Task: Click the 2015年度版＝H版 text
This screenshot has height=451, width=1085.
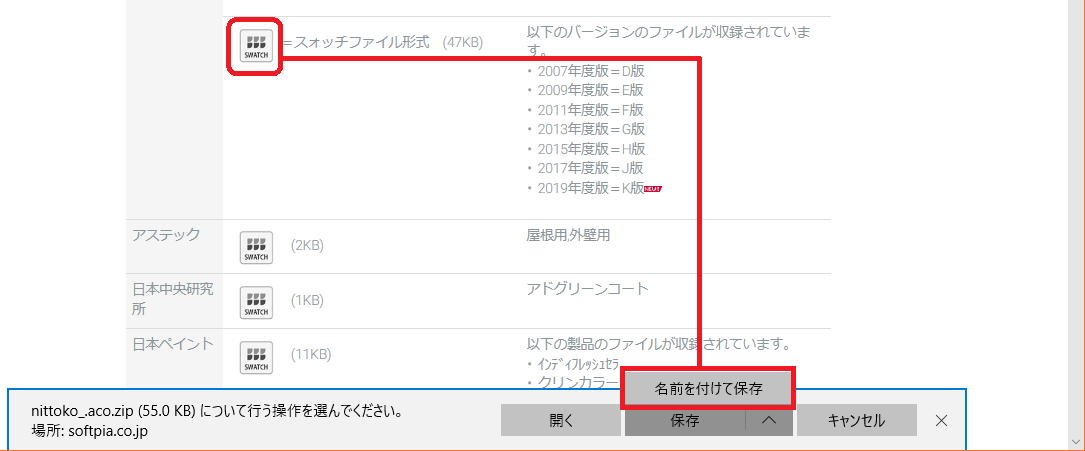Action: 592,148
